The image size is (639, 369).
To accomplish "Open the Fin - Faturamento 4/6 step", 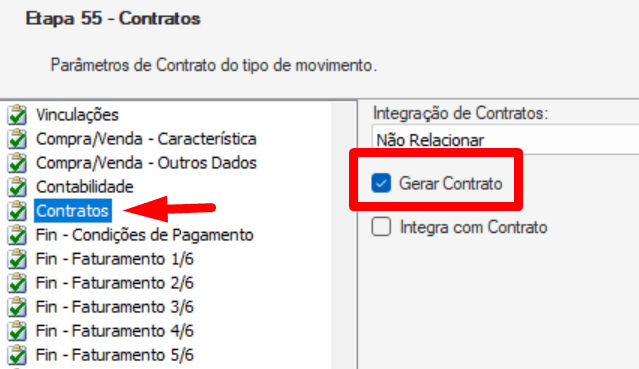I will 115,331.
